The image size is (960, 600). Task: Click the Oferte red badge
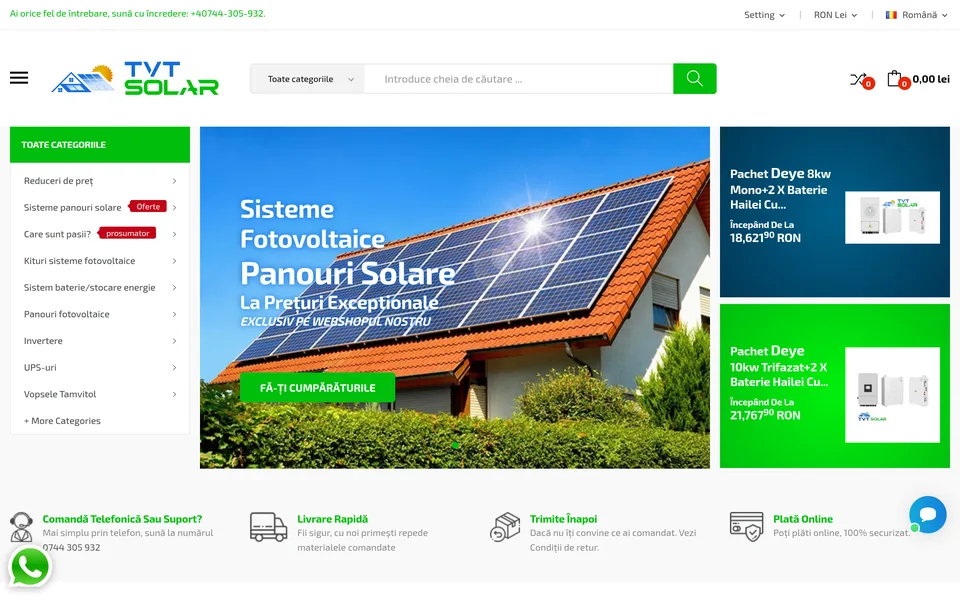(x=148, y=207)
